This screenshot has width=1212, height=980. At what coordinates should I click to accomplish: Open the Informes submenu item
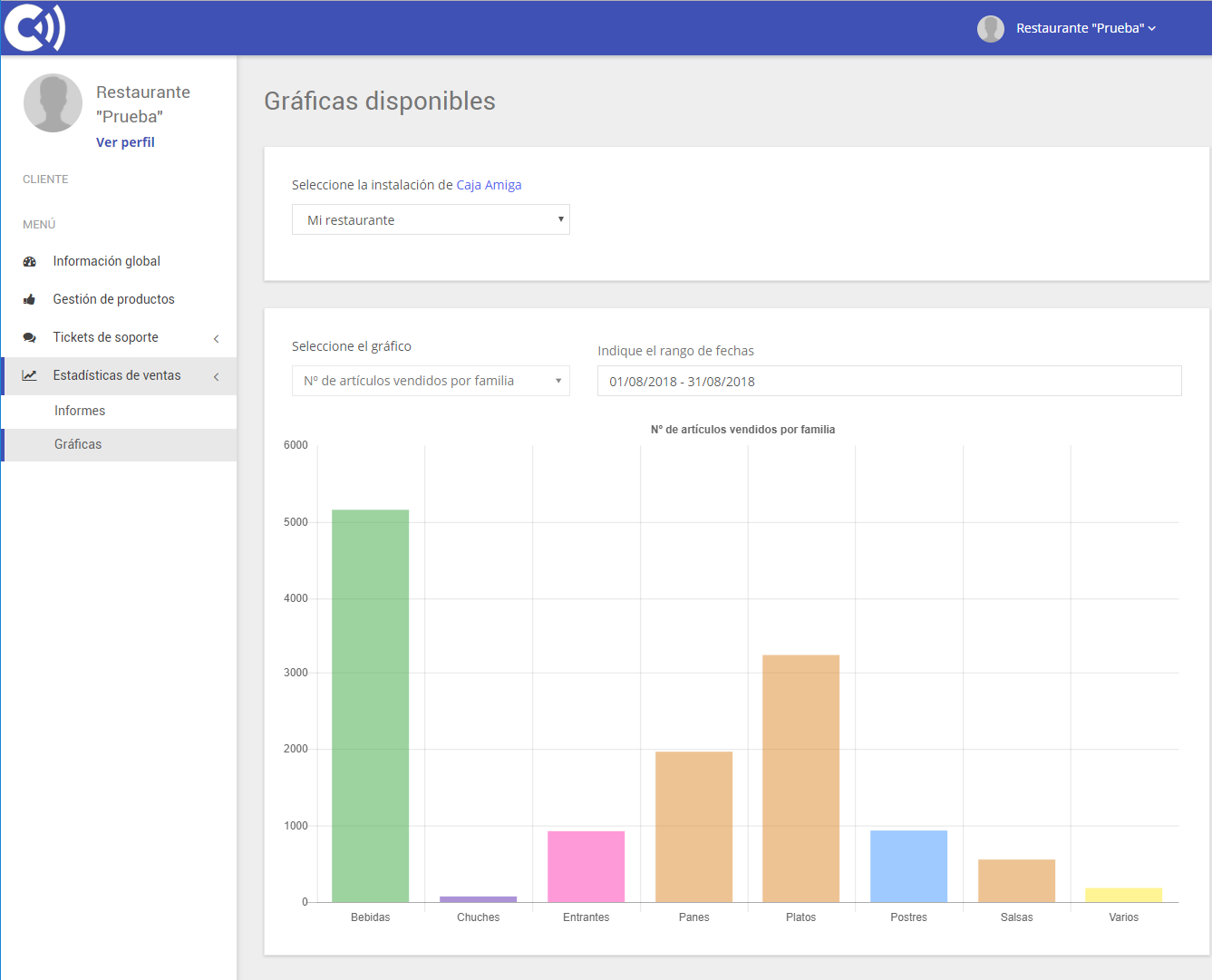coord(80,412)
